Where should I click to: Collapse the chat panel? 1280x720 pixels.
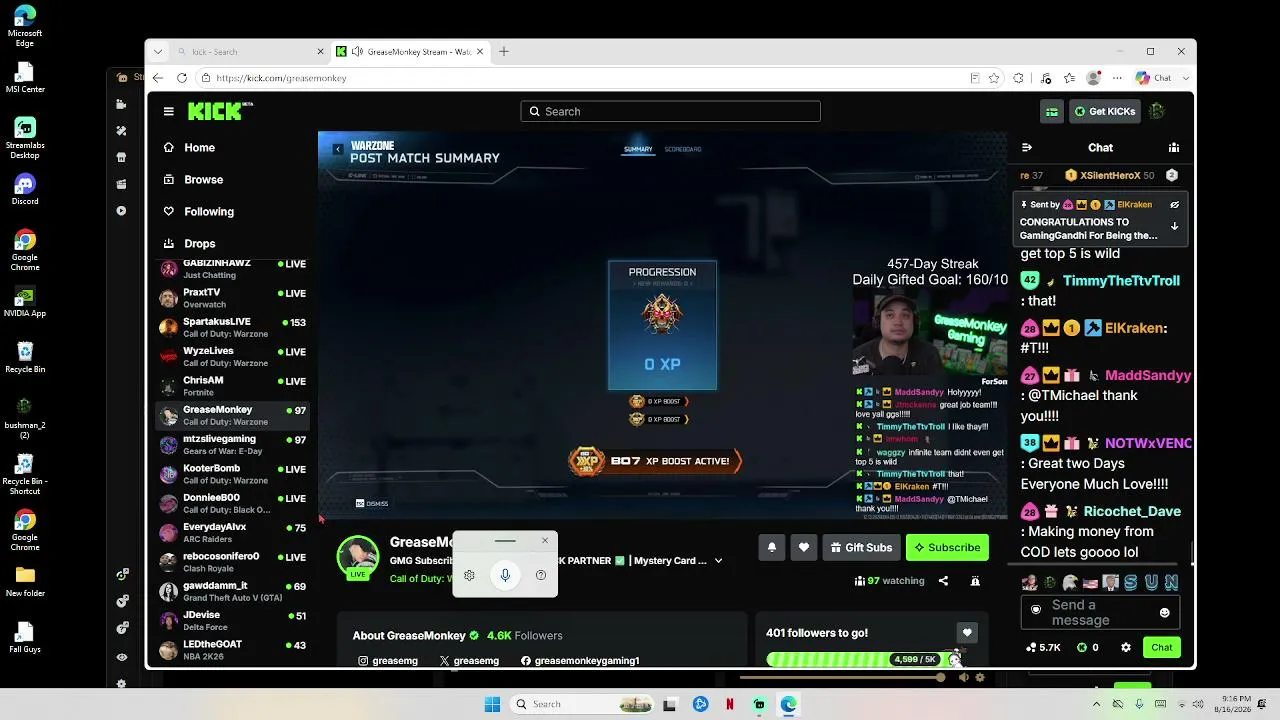point(1026,148)
